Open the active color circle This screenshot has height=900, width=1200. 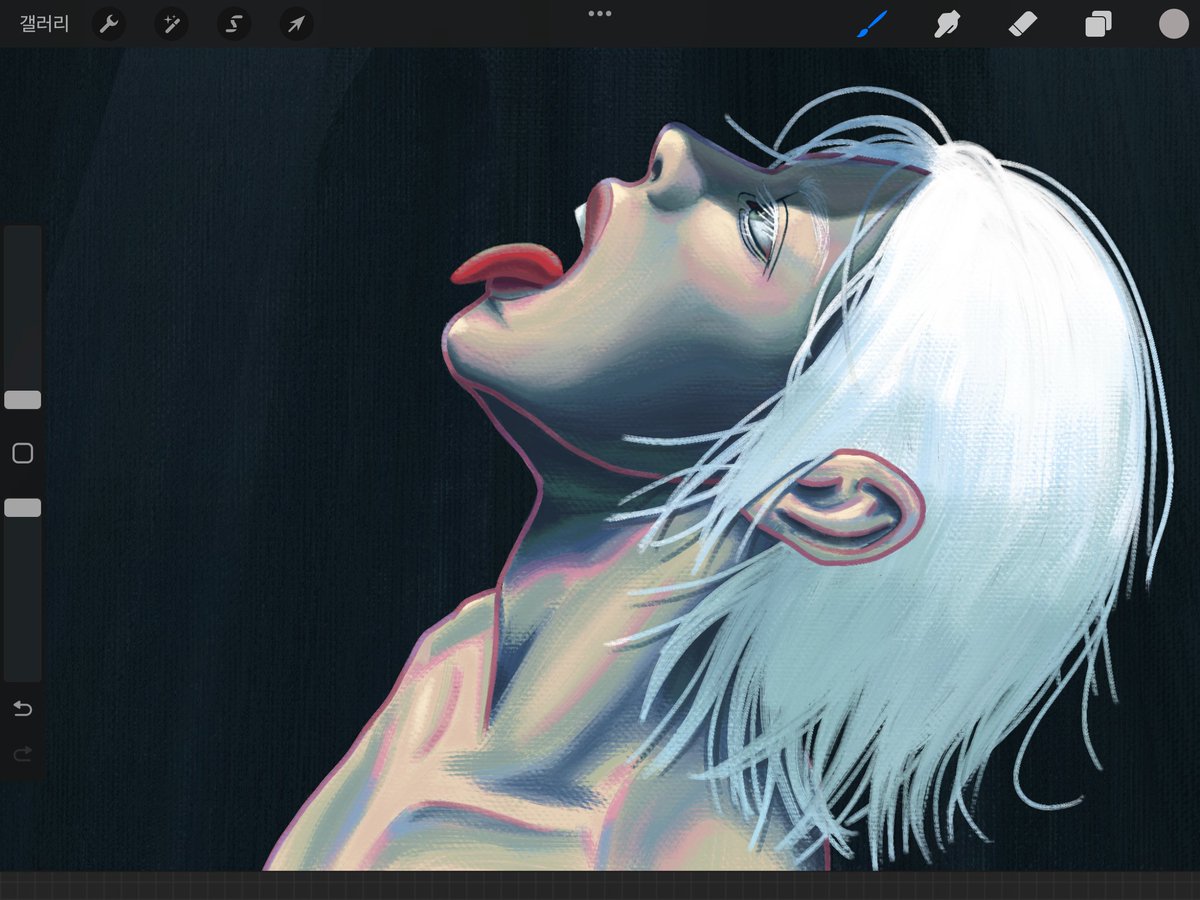click(1173, 24)
